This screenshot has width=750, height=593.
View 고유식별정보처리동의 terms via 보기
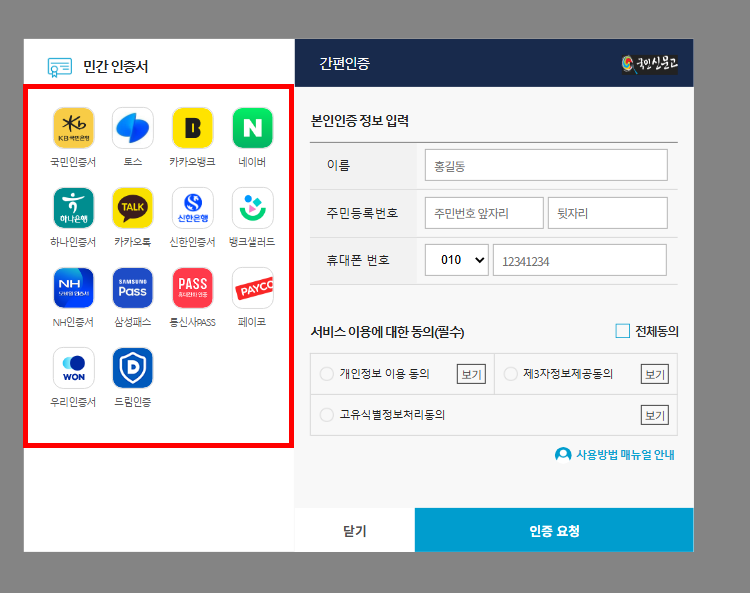tap(655, 415)
